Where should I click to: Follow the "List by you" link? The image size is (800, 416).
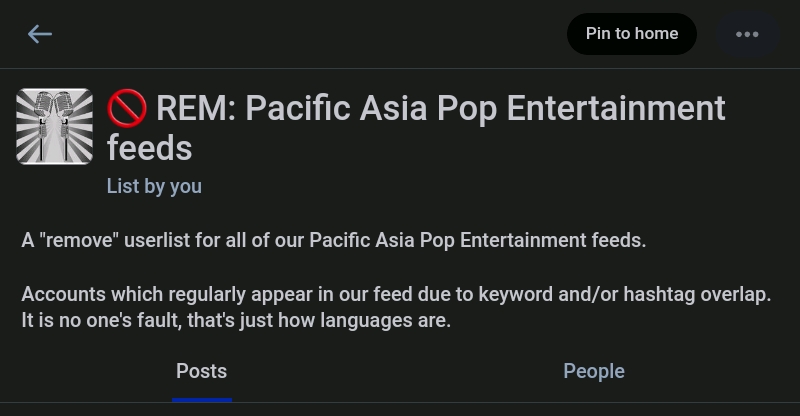pos(154,186)
